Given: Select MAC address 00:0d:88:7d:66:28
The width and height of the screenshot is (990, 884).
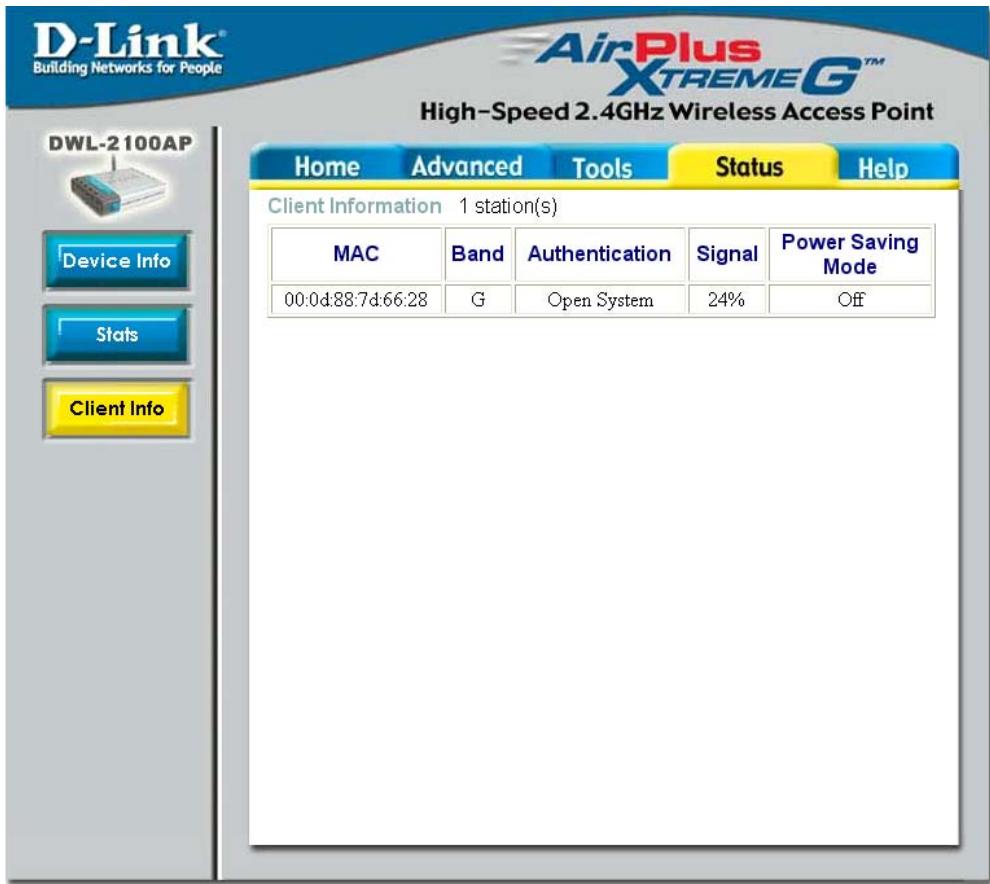Looking at the screenshot, I should pos(356,299).
